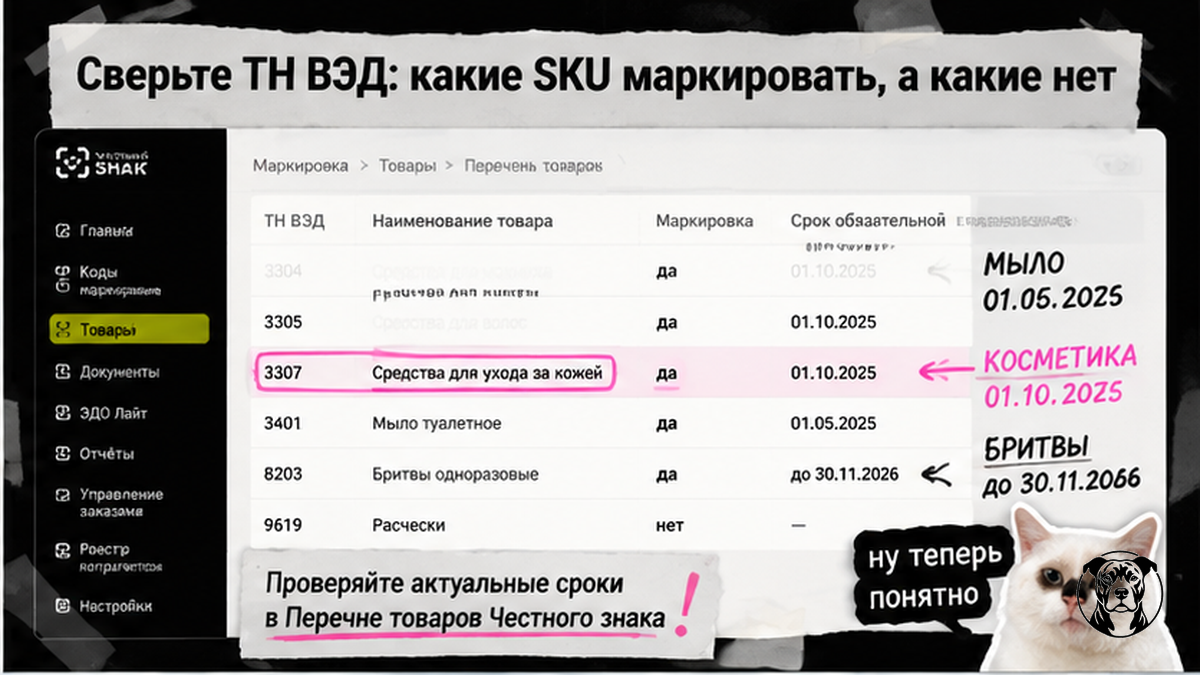Go to the Документы section
This screenshot has height=675, width=1200.
(x=119, y=372)
